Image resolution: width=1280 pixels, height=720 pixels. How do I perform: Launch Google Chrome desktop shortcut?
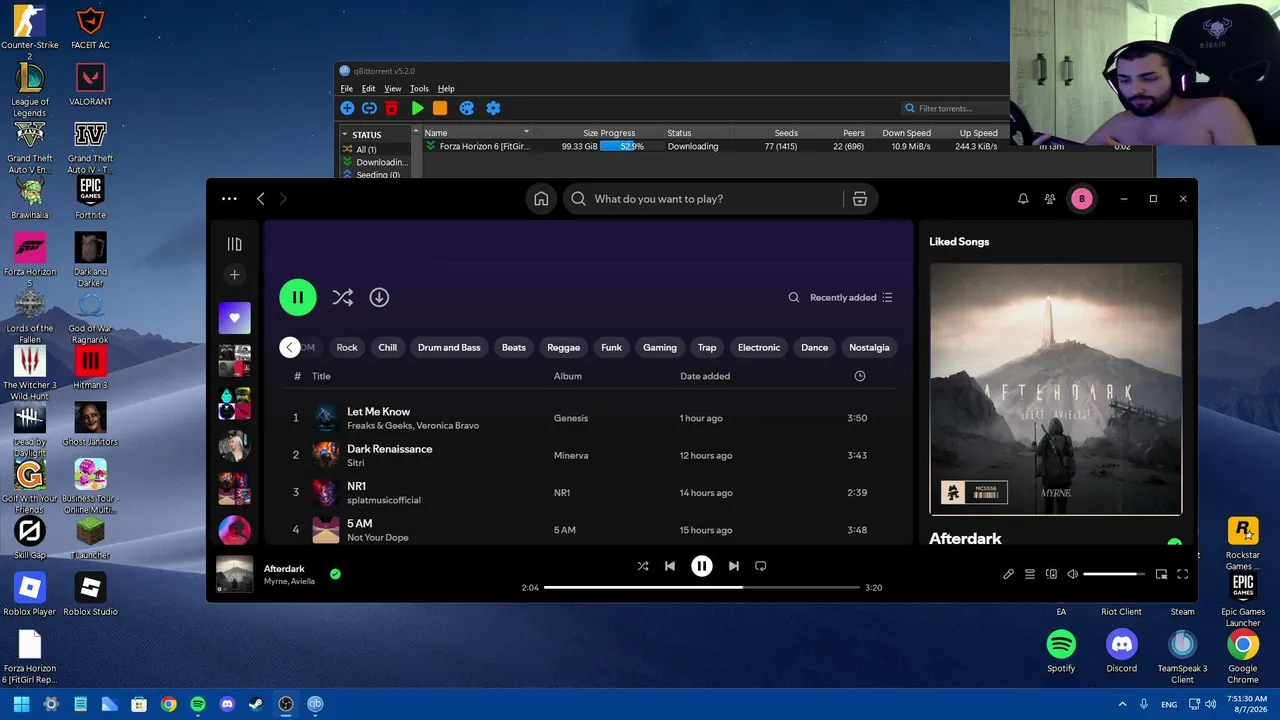[x=1243, y=656]
